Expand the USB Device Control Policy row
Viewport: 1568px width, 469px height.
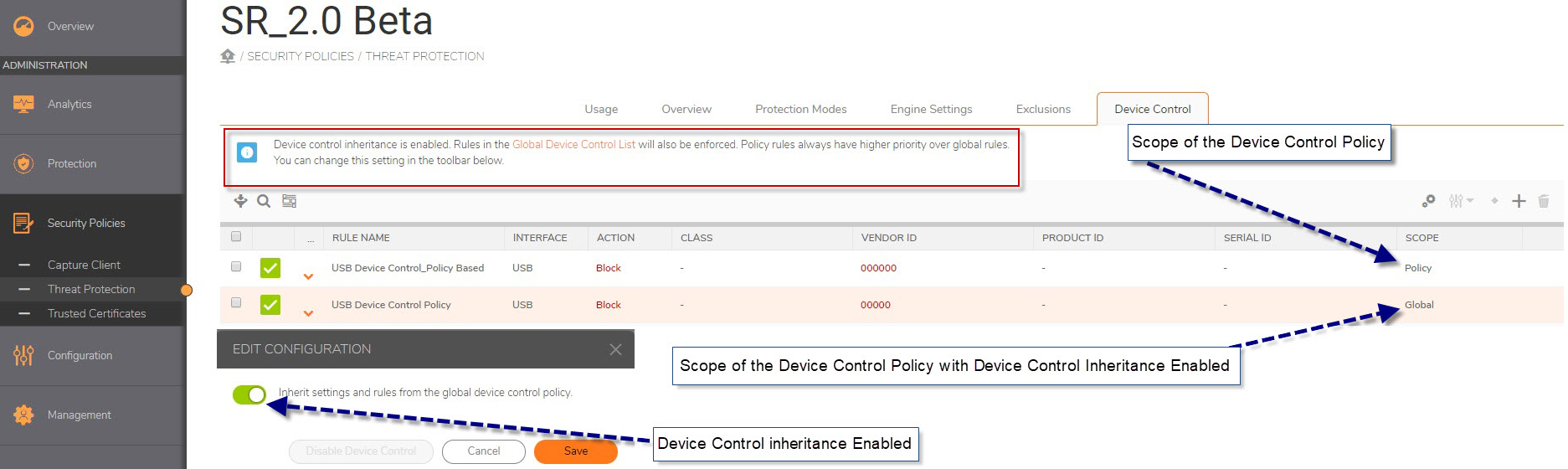pos(308,313)
